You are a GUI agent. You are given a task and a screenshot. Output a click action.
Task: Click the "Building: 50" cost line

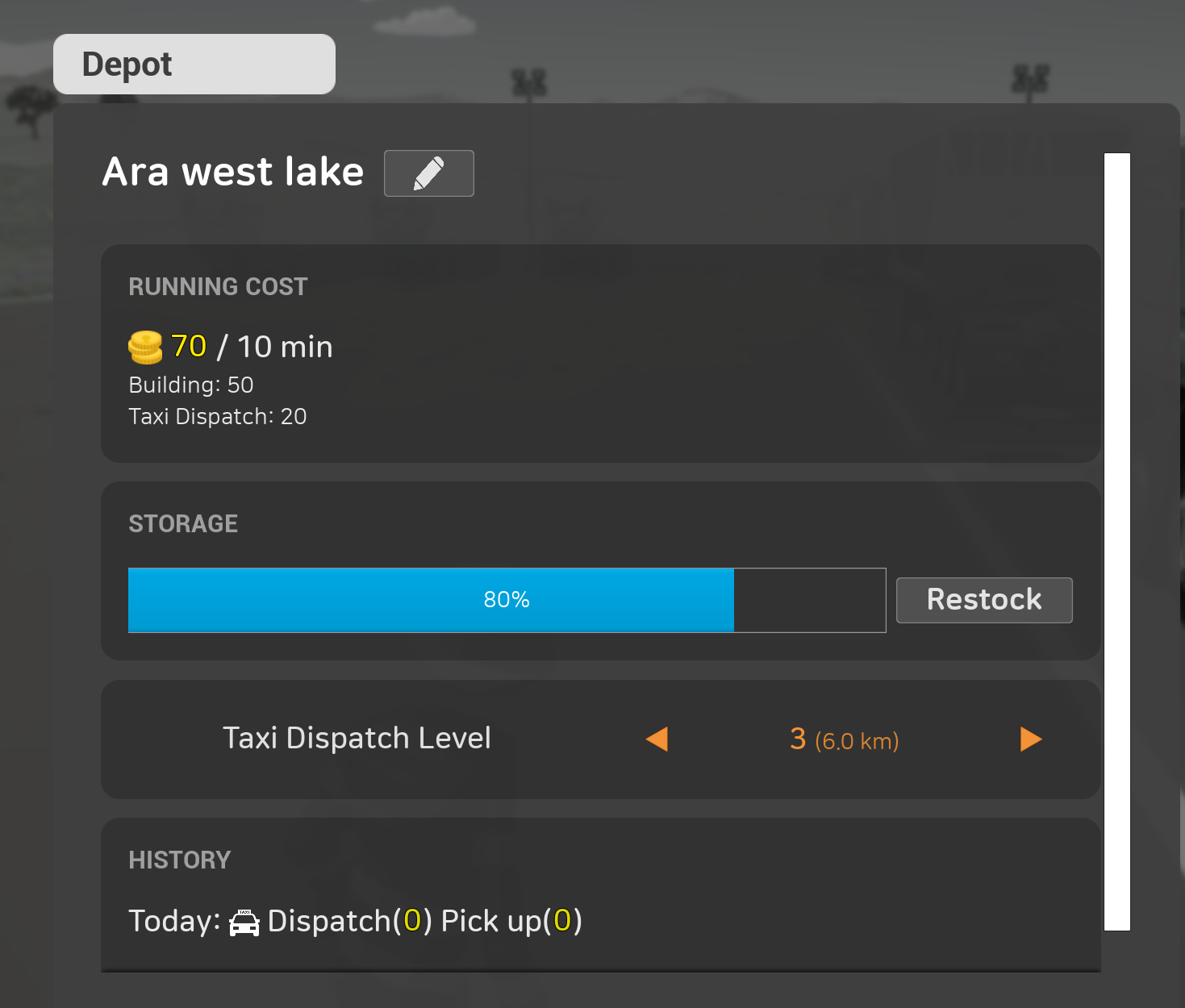click(191, 385)
